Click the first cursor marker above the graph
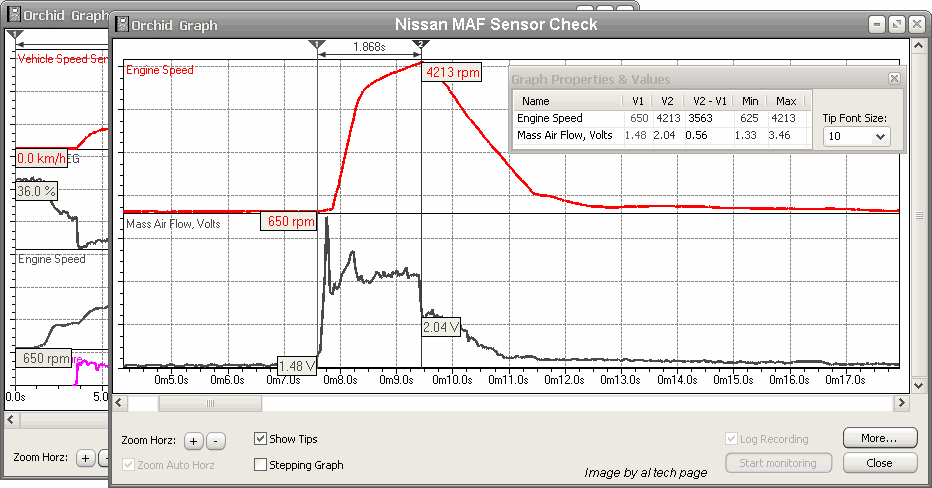932x488 pixels. pyautogui.click(x=317, y=45)
